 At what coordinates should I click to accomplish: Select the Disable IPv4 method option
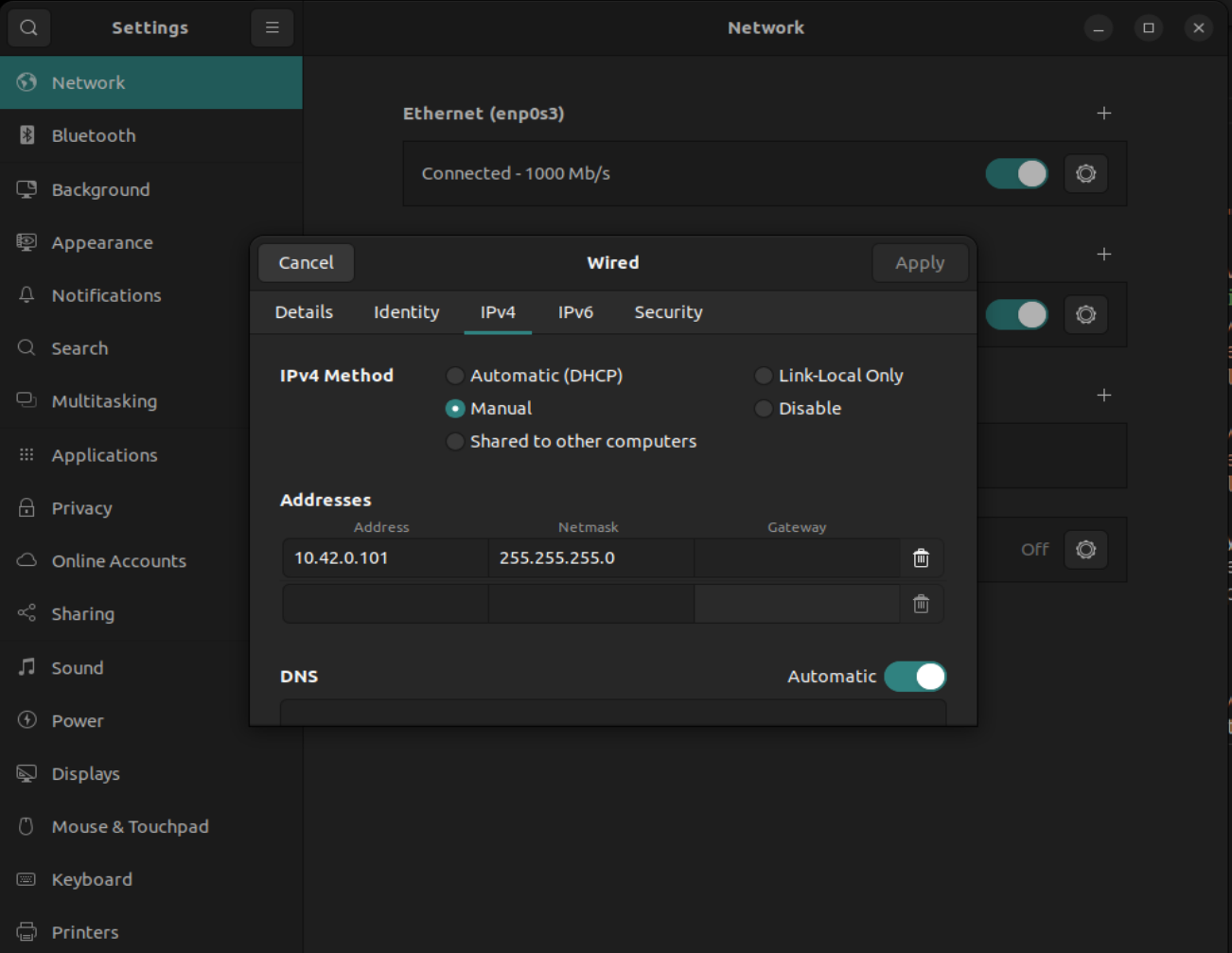(x=764, y=409)
